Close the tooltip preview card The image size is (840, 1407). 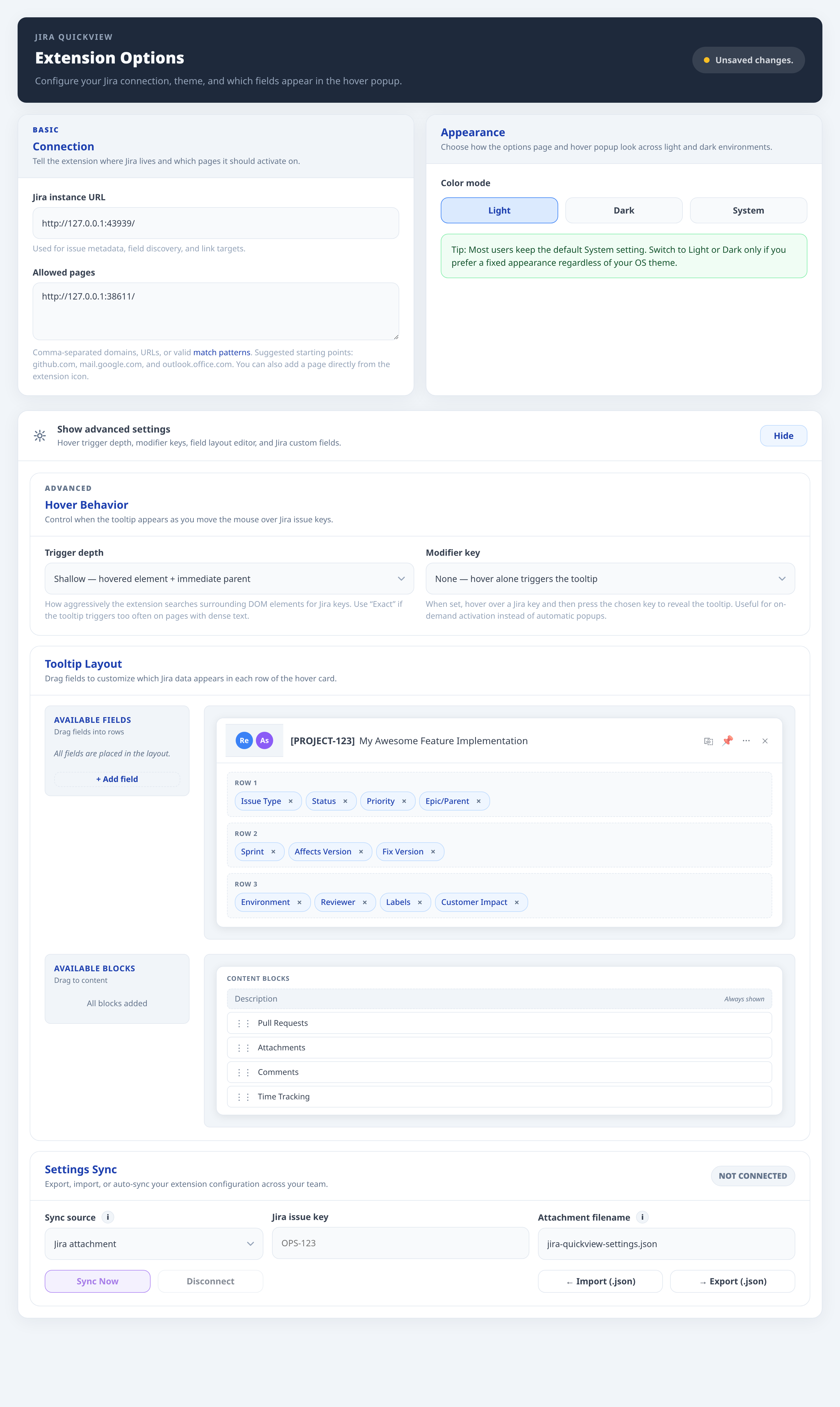tap(765, 741)
